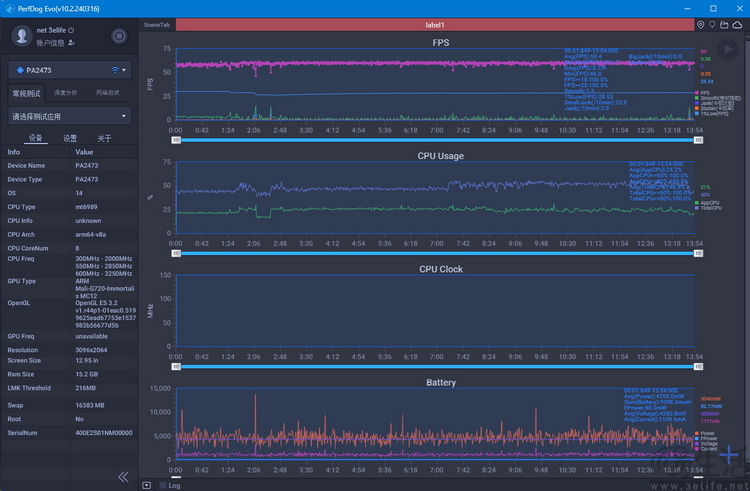Click the round stop recording button
Screen dimensions: 750x491
tap(119, 36)
